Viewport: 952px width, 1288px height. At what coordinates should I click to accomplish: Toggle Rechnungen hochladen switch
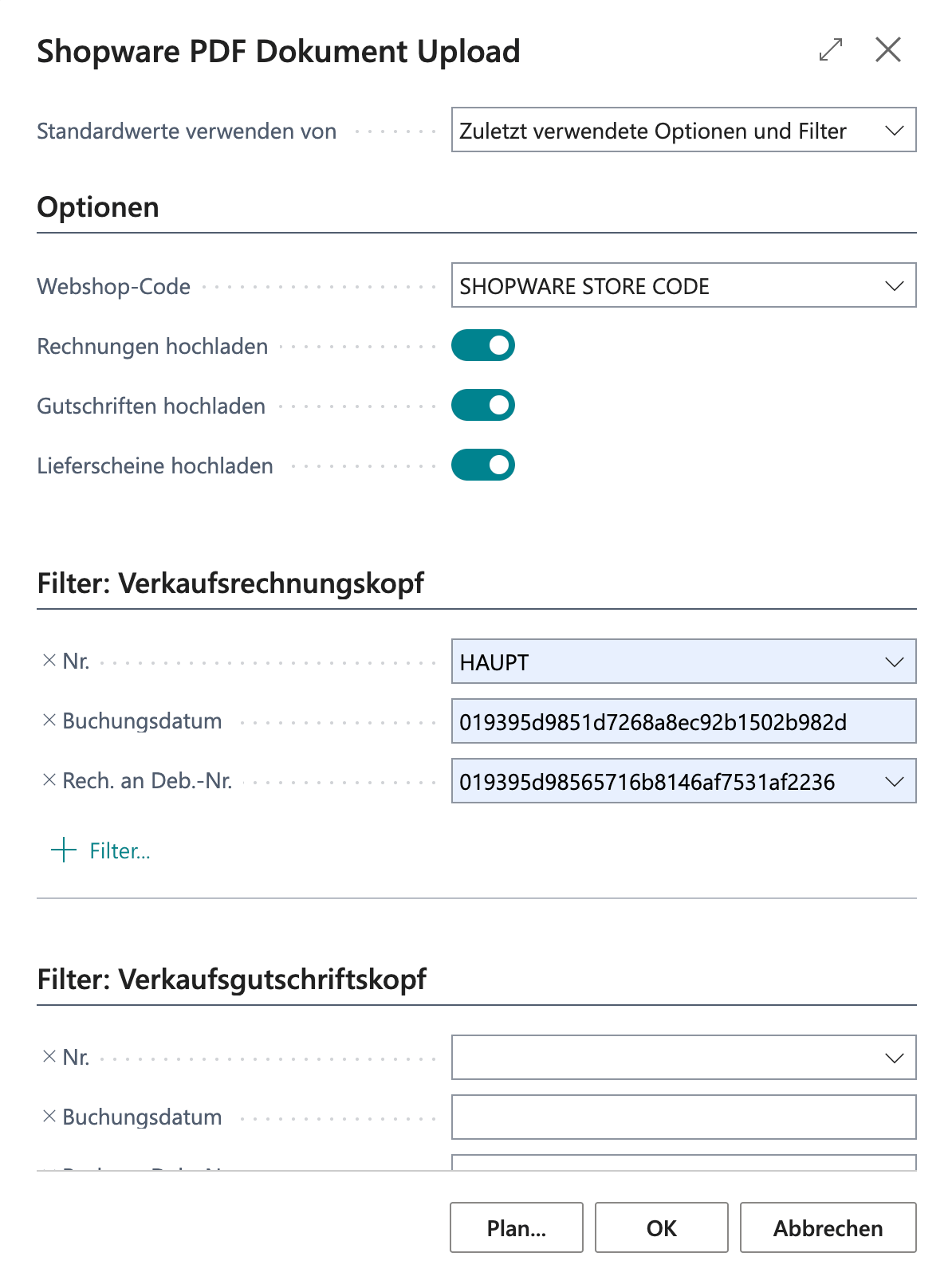483,346
